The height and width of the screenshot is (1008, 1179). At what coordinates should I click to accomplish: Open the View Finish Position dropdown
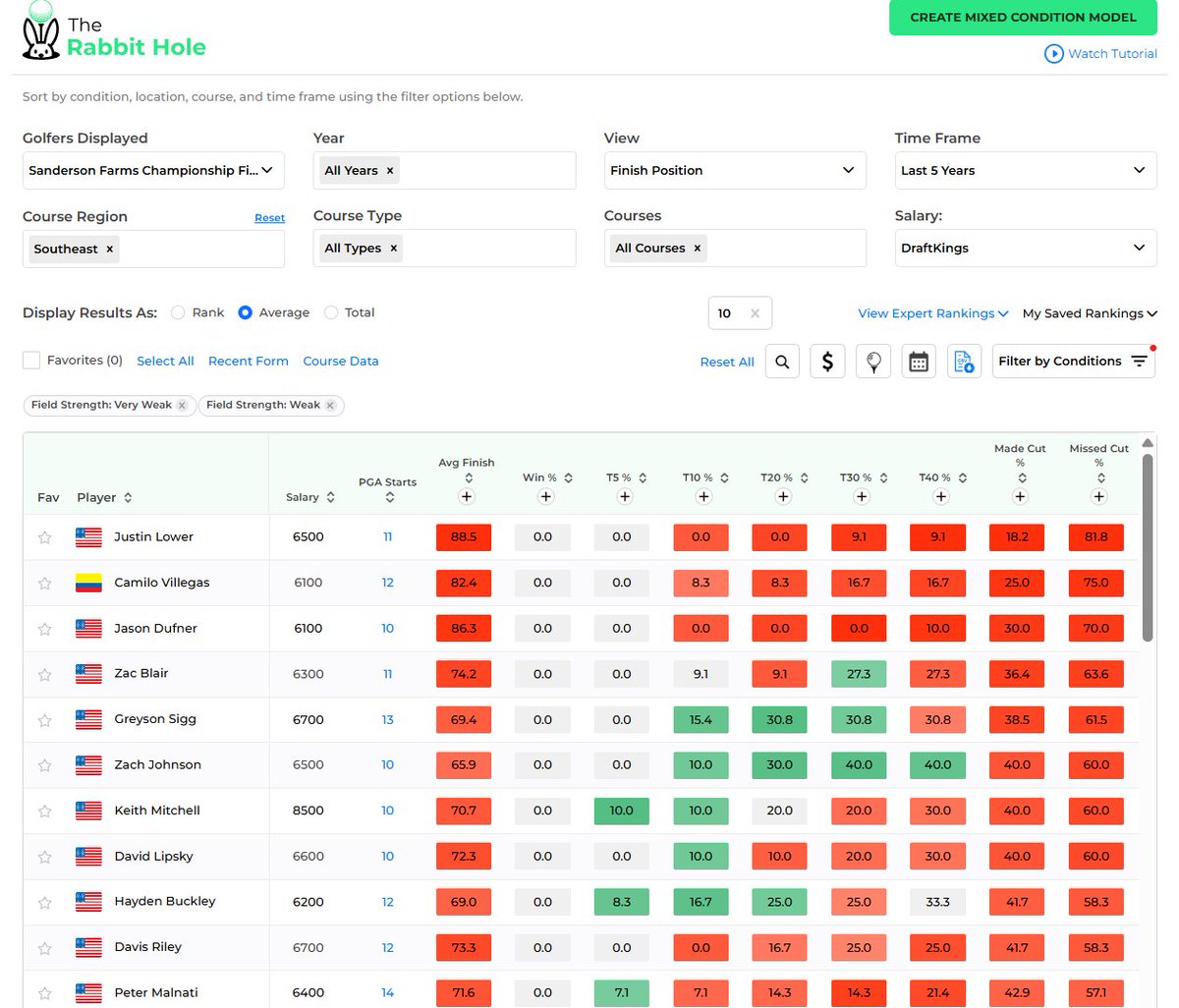pyautogui.click(x=735, y=170)
